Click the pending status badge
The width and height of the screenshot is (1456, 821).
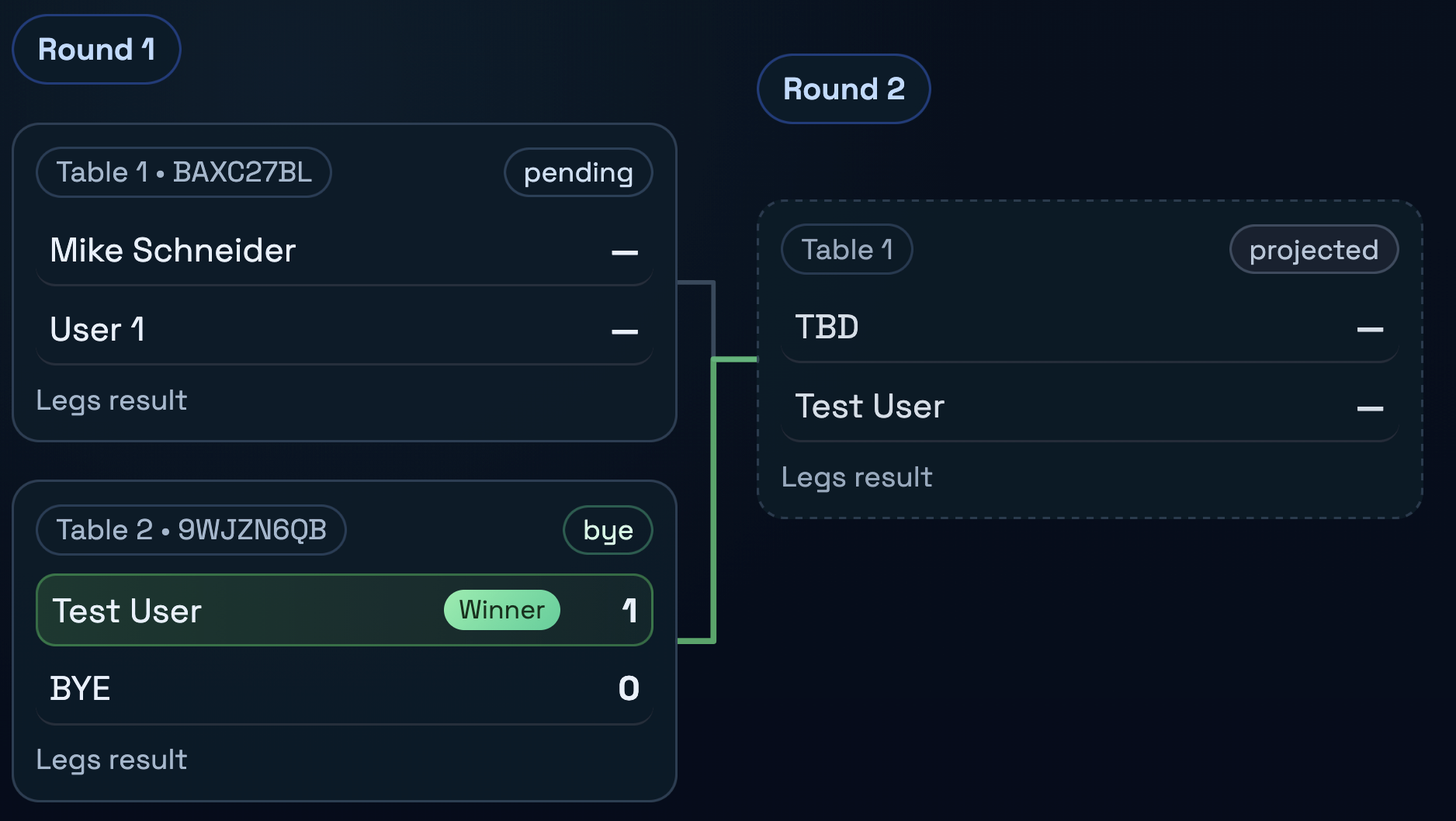pos(577,172)
